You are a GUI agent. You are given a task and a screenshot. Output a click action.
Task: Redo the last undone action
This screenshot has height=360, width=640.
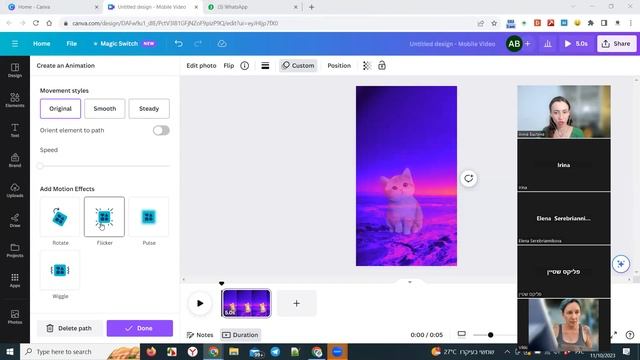click(198, 44)
